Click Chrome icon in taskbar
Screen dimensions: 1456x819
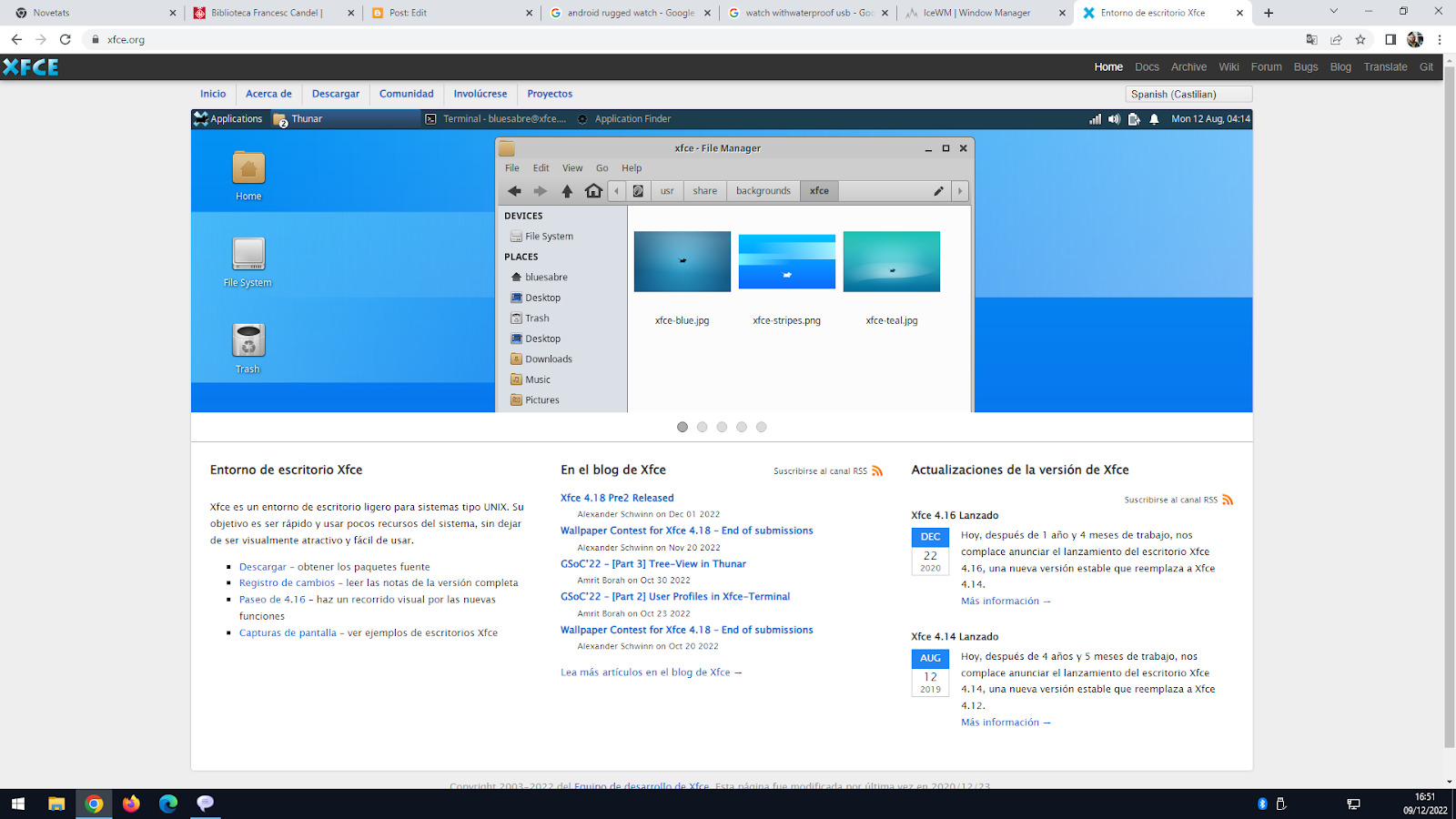[x=94, y=804]
